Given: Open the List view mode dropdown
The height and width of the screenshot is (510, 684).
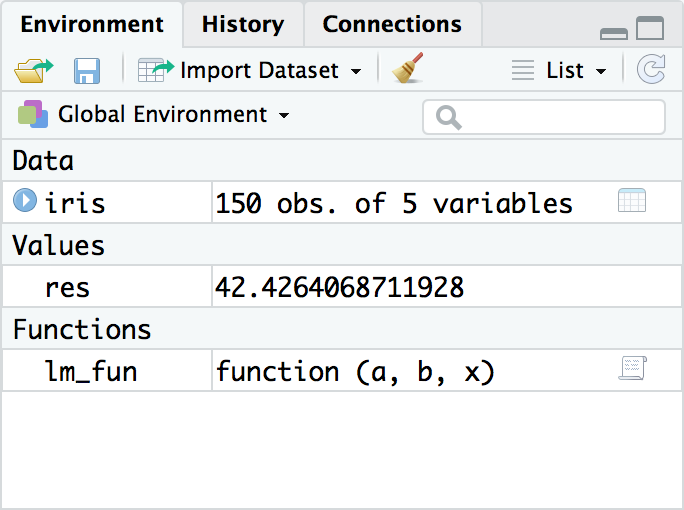Looking at the screenshot, I should tap(559, 71).
